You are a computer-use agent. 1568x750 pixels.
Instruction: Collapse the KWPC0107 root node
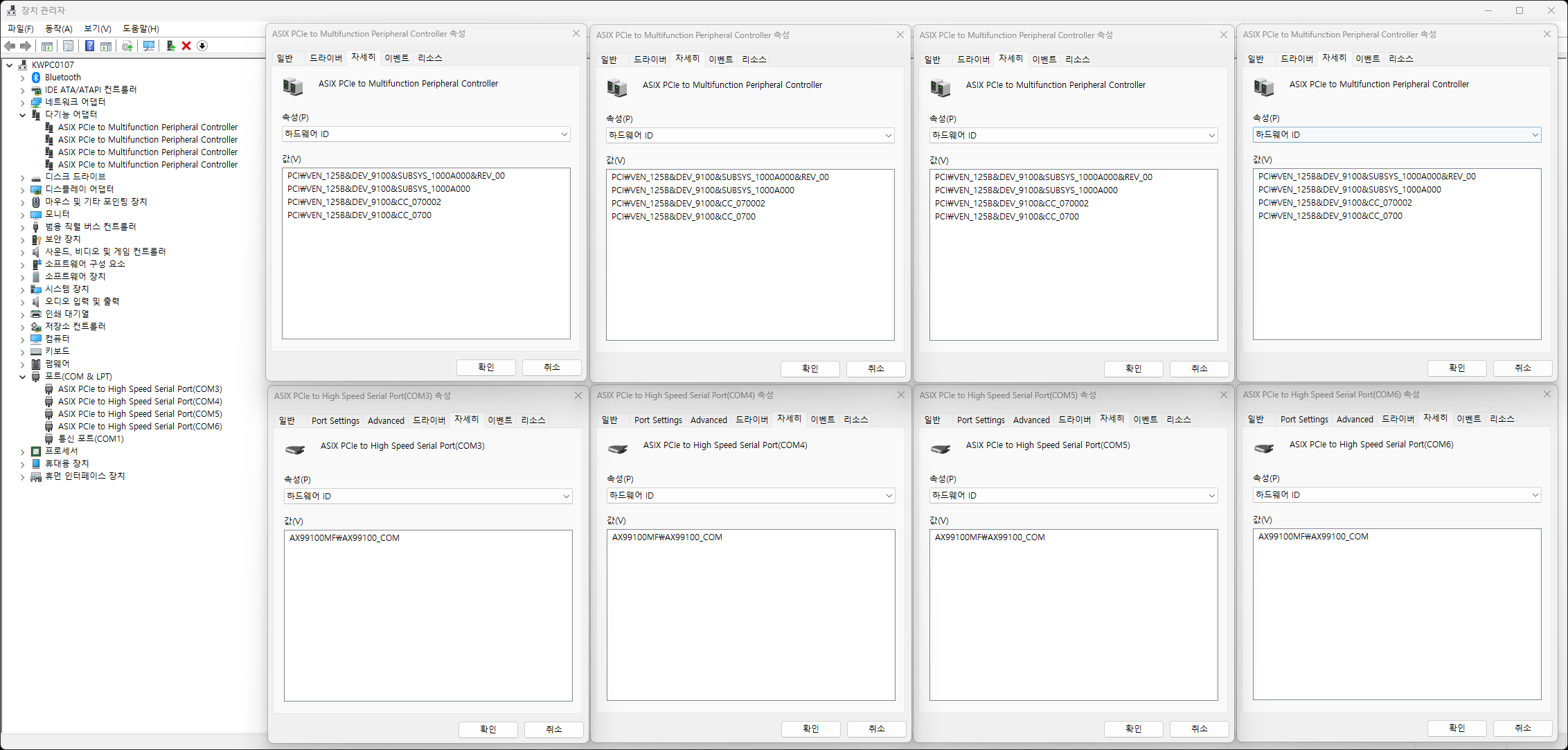[10, 65]
